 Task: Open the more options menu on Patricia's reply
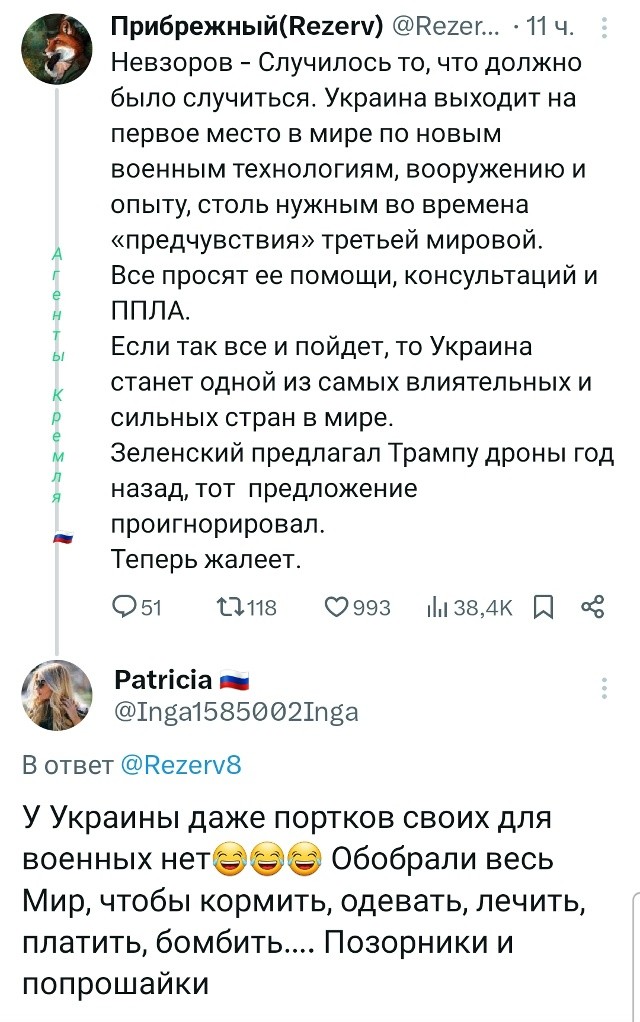point(603,688)
